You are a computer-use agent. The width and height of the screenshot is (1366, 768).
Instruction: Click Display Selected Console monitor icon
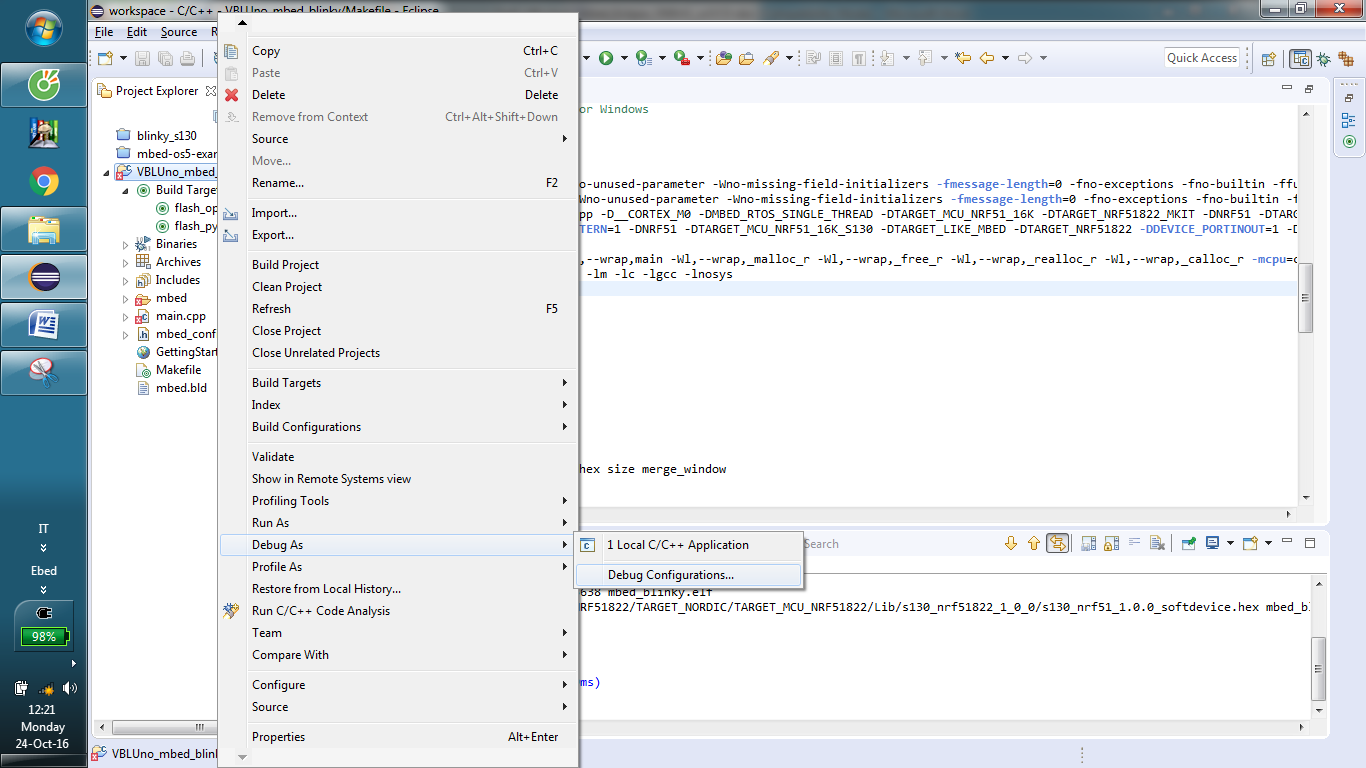click(1213, 543)
